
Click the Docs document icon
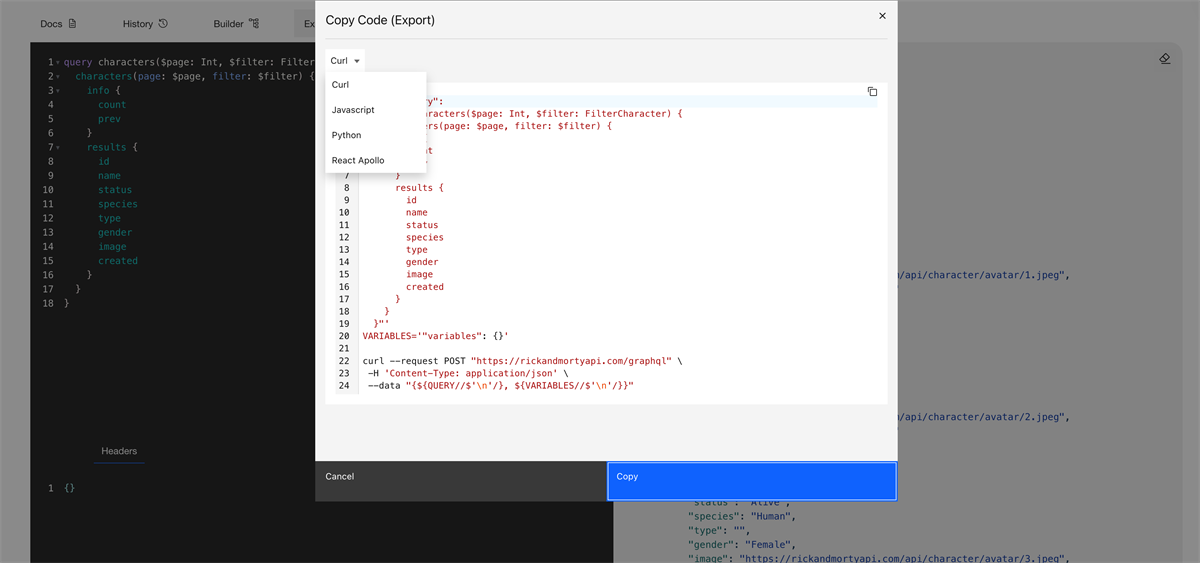pyautogui.click(x=72, y=23)
